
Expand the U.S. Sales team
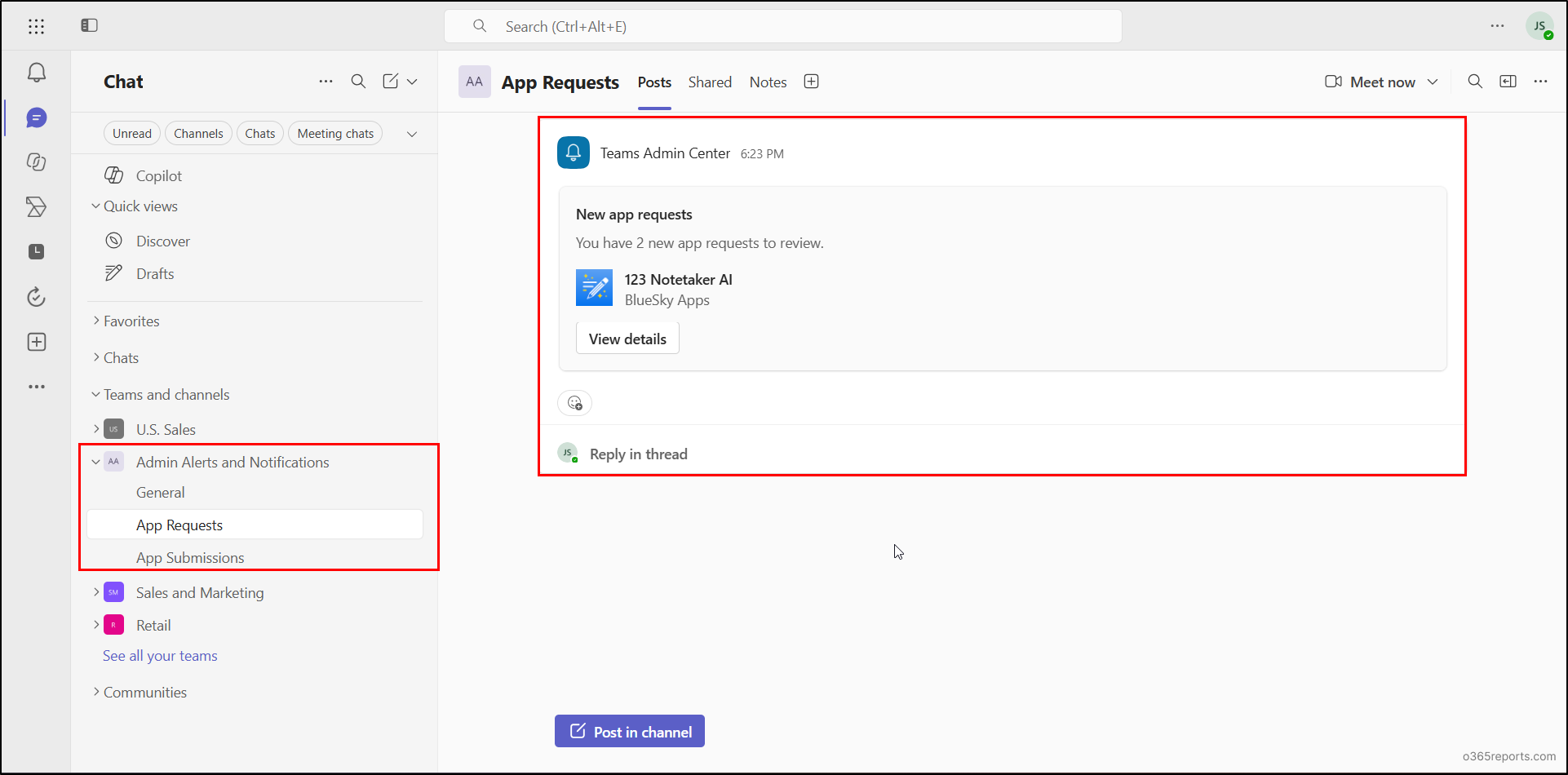click(96, 429)
